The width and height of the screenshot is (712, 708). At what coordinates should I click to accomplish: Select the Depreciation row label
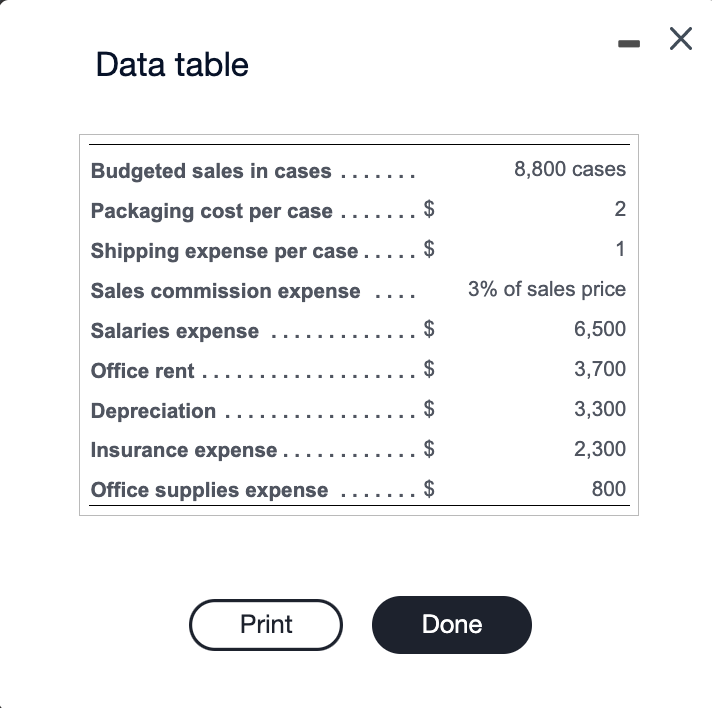click(x=153, y=411)
